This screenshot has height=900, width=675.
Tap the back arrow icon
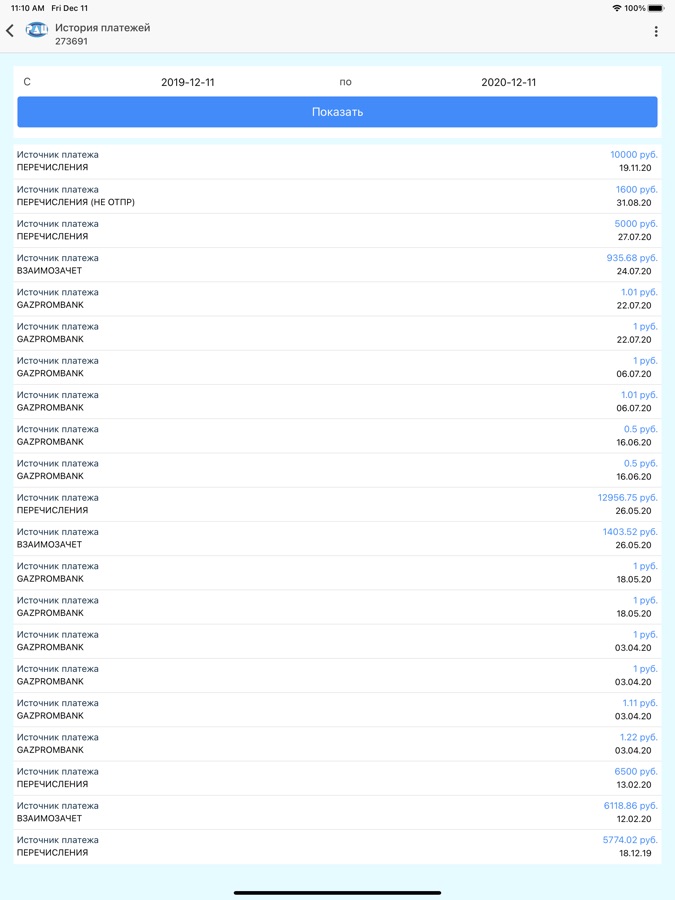pyautogui.click(x=11, y=31)
